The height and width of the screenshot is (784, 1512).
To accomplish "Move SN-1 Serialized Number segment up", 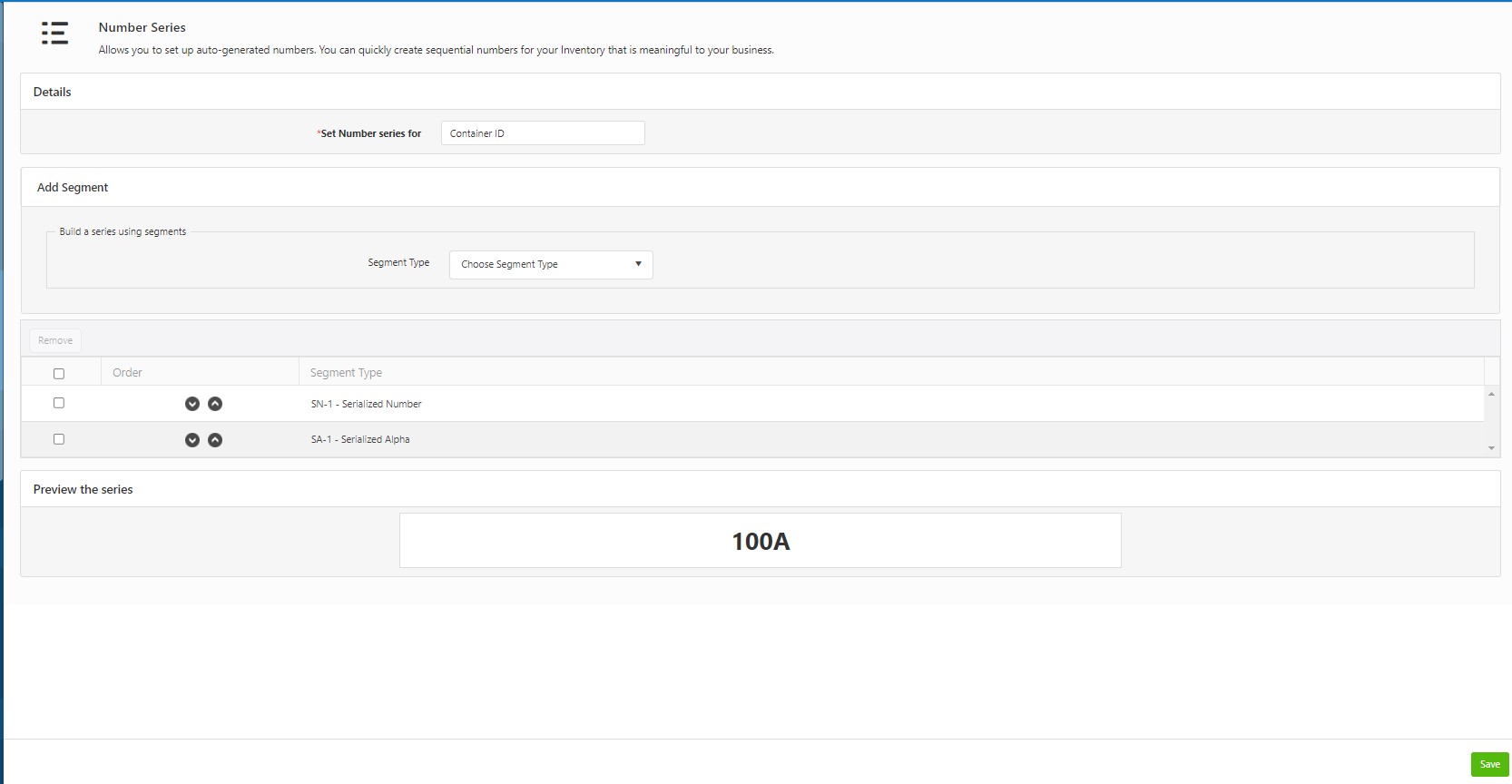I will coord(215,404).
